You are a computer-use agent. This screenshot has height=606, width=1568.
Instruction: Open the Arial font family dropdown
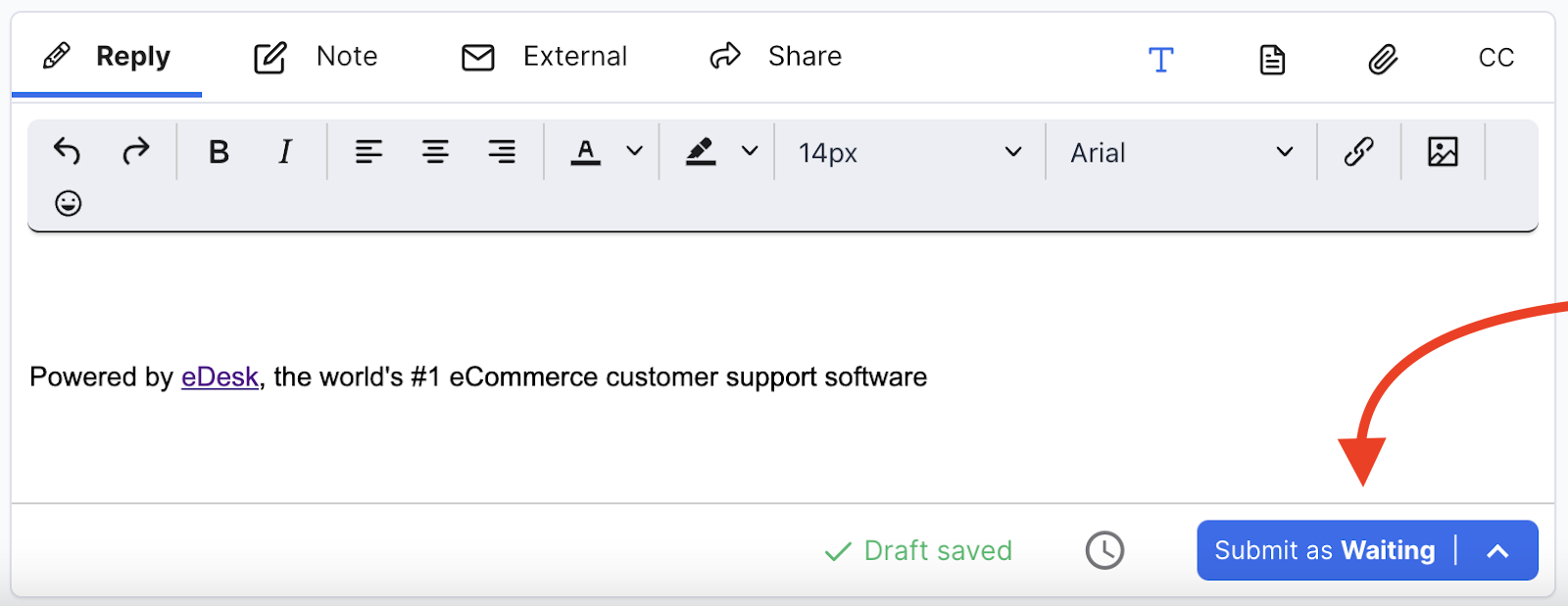(x=1181, y=152)
